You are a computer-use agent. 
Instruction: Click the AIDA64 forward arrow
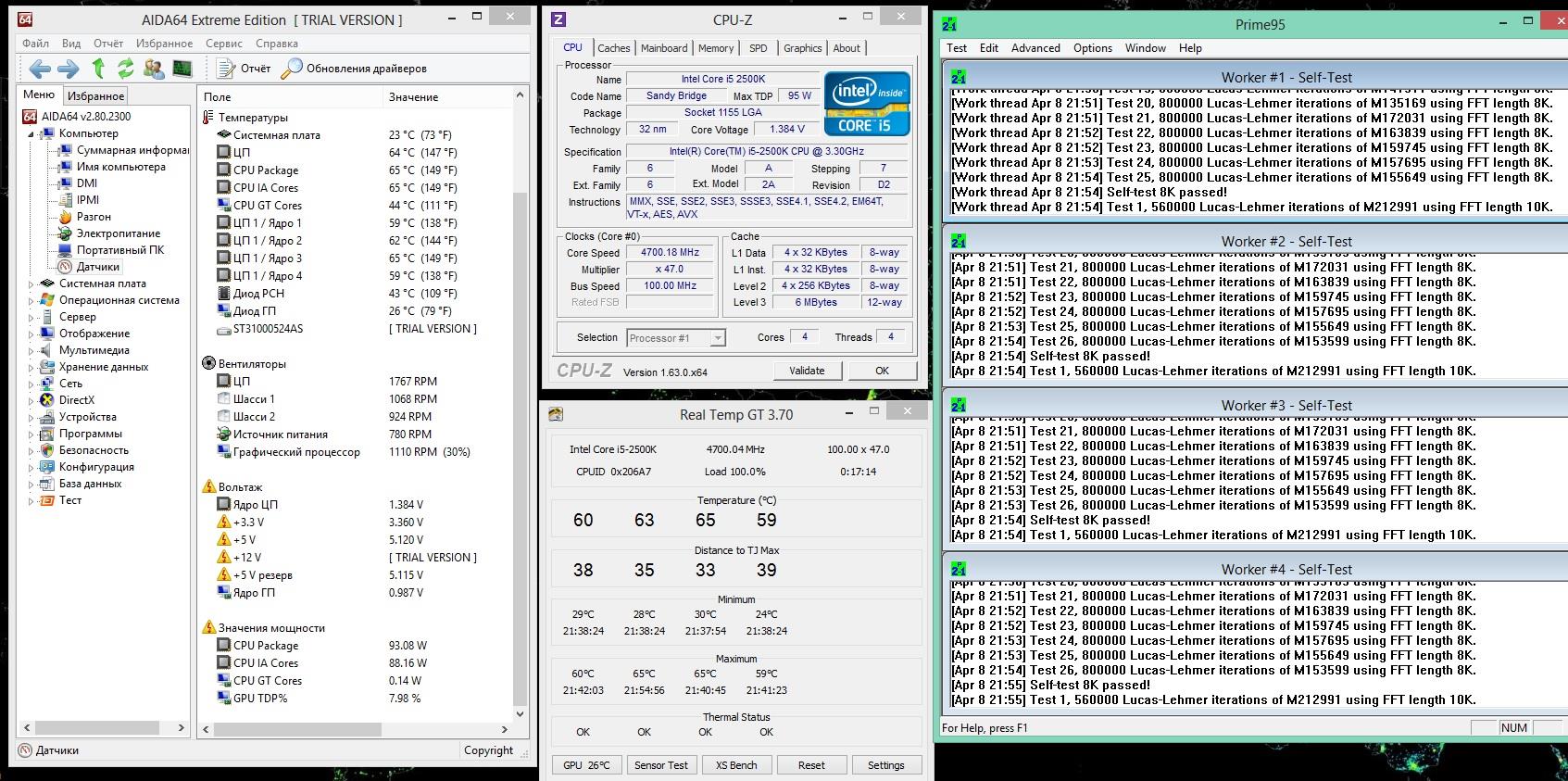coord(69,69)
